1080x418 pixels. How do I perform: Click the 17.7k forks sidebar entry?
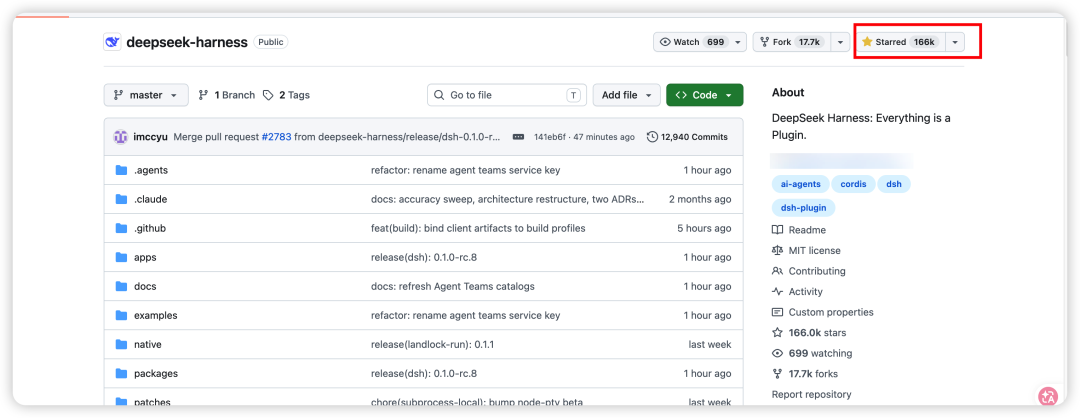[x=805, y=374]
